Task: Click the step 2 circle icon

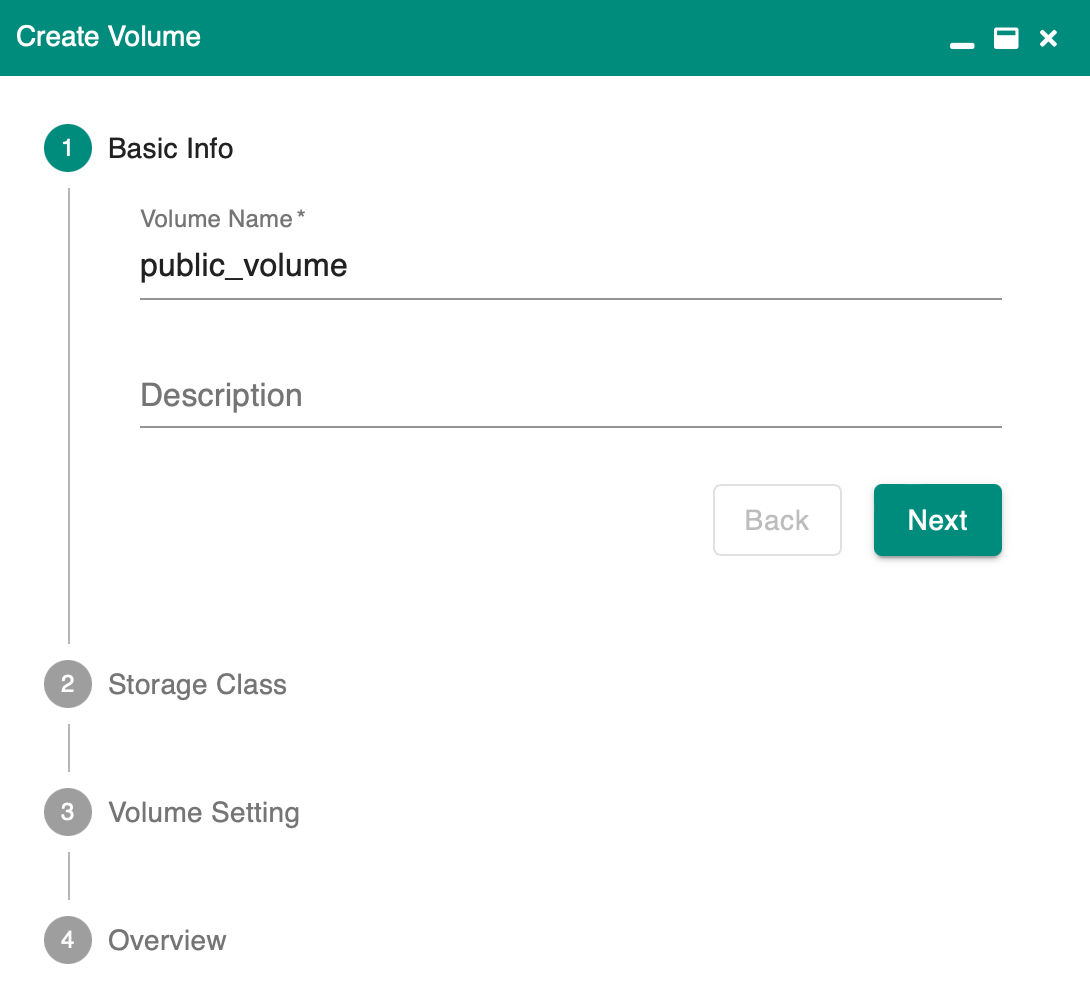Action: pyautogui.click(x=67, y=684)
